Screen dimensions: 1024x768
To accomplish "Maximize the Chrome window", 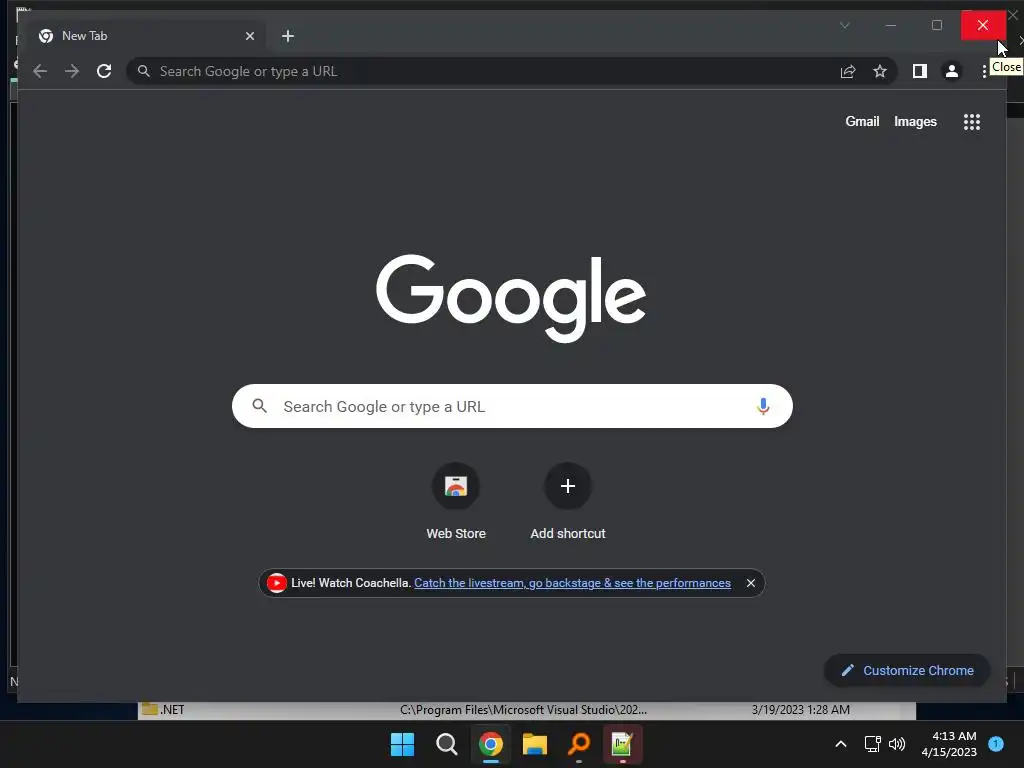I will tap(936, 25).
